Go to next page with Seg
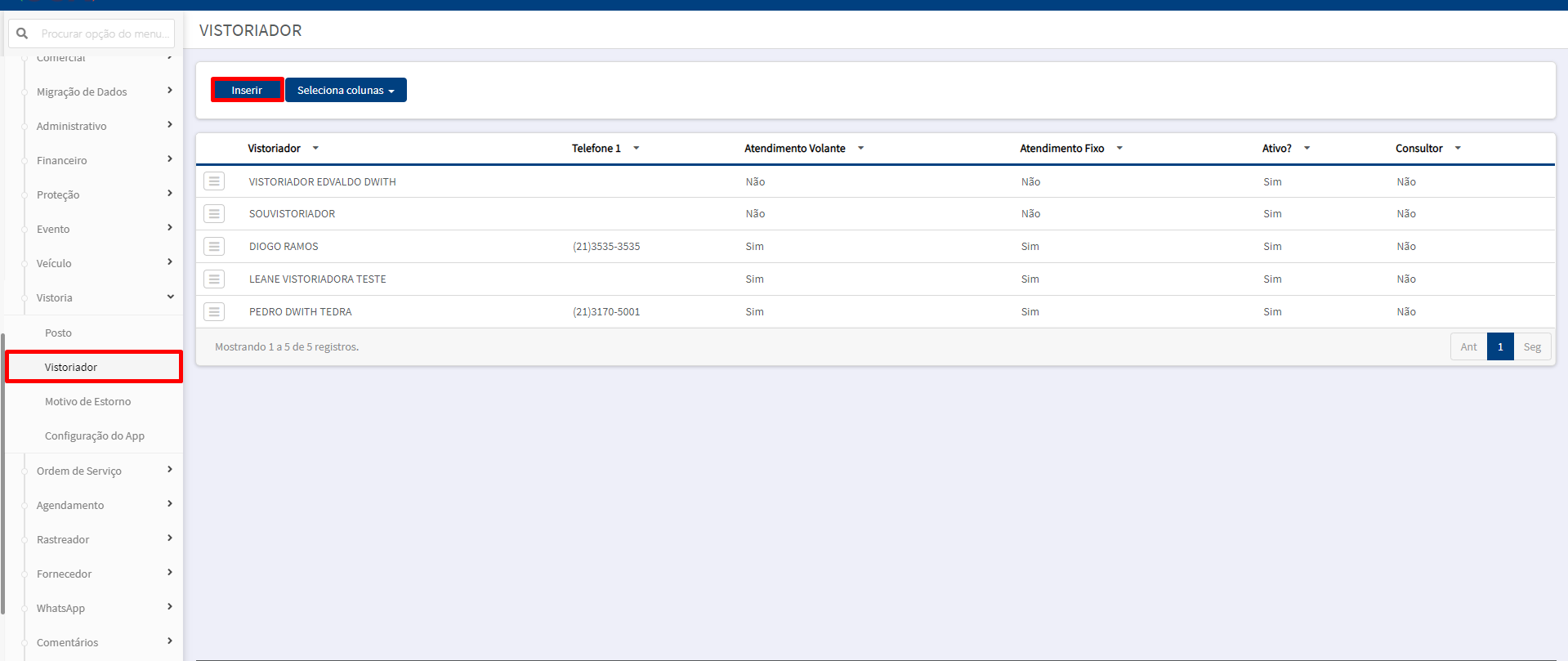The image size is (1568, 661). pos(1532,346)
